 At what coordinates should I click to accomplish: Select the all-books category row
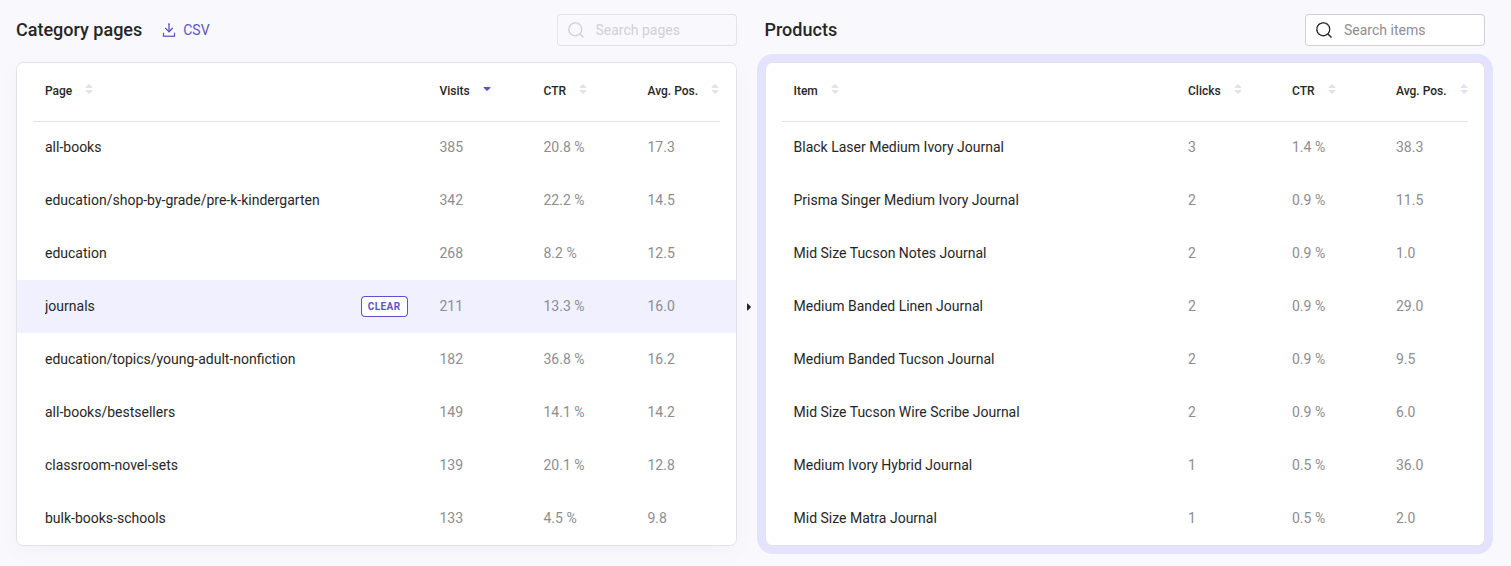(73, 147)
